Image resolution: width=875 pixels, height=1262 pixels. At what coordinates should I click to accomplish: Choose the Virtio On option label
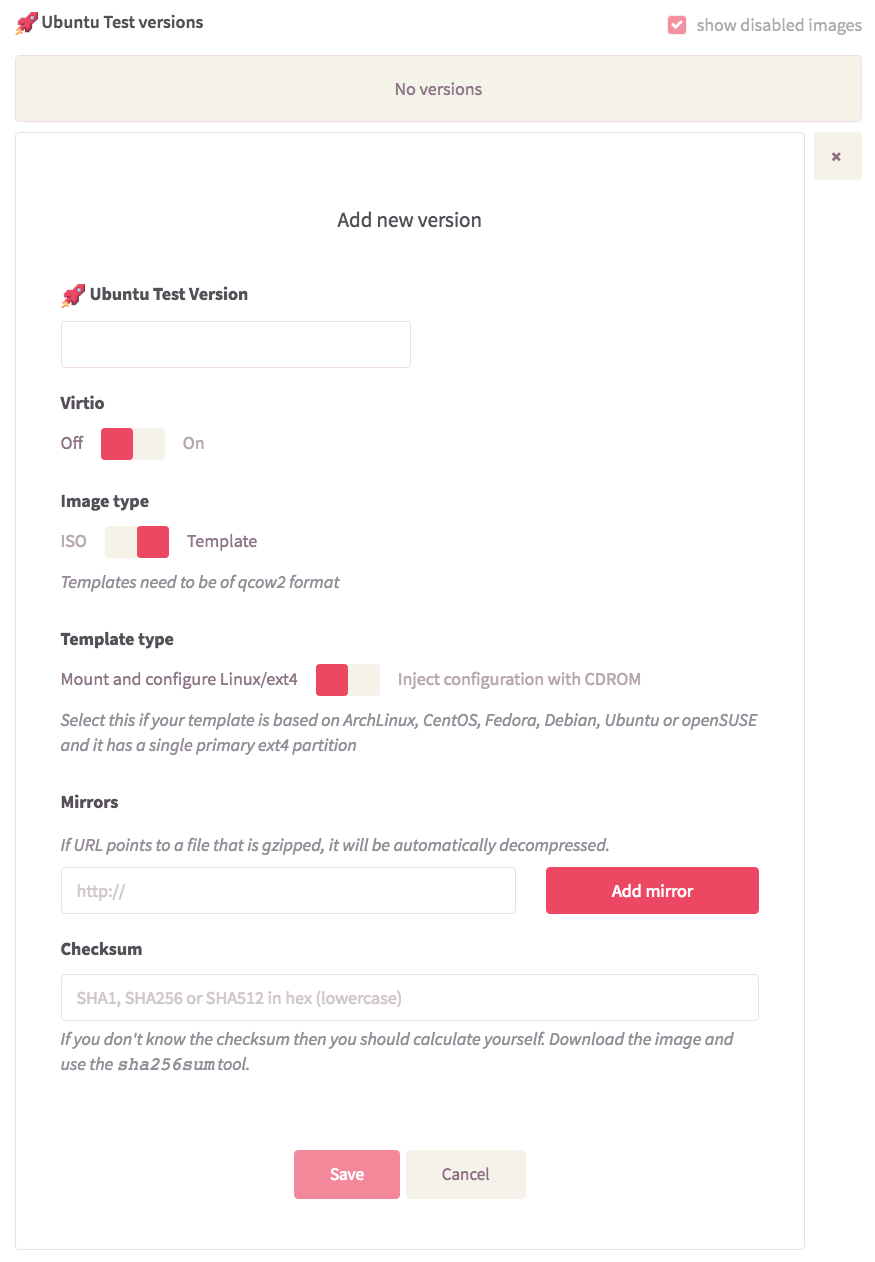(193, 444)
